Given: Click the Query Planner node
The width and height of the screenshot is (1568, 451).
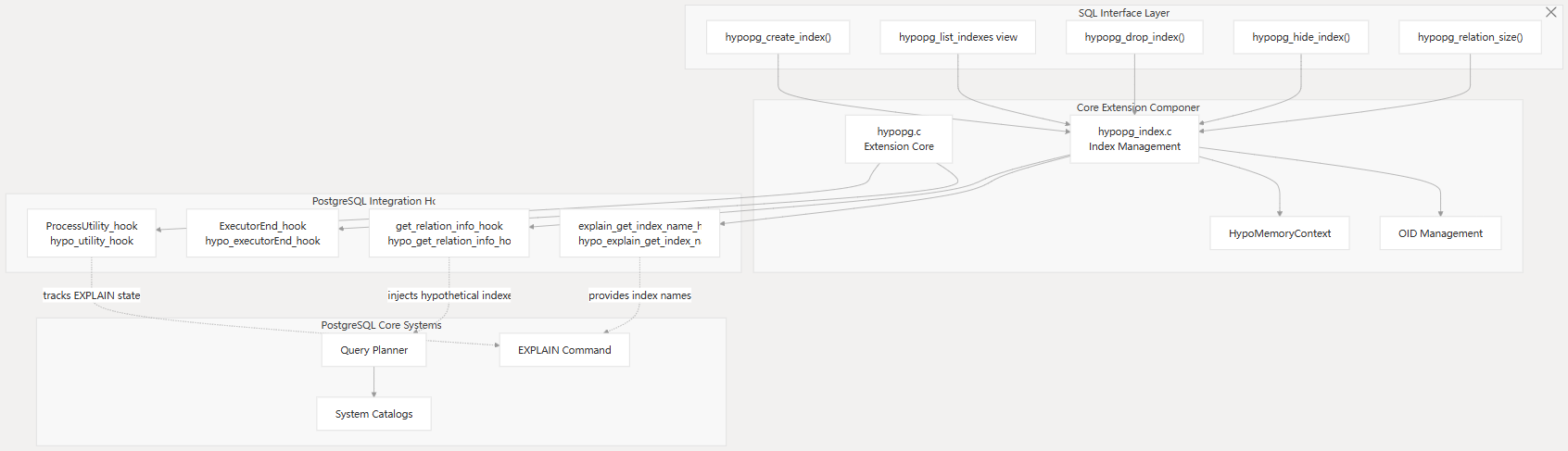Looking at the screenshot, I should pos(374,350).
